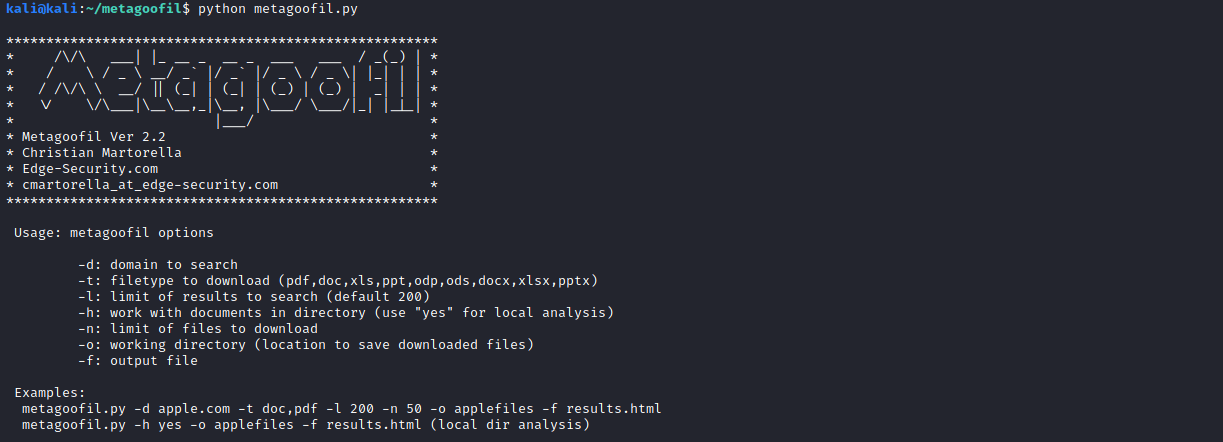Click the local dir analysis example line
Viewport: 1223px width, 442px height.
305,425
